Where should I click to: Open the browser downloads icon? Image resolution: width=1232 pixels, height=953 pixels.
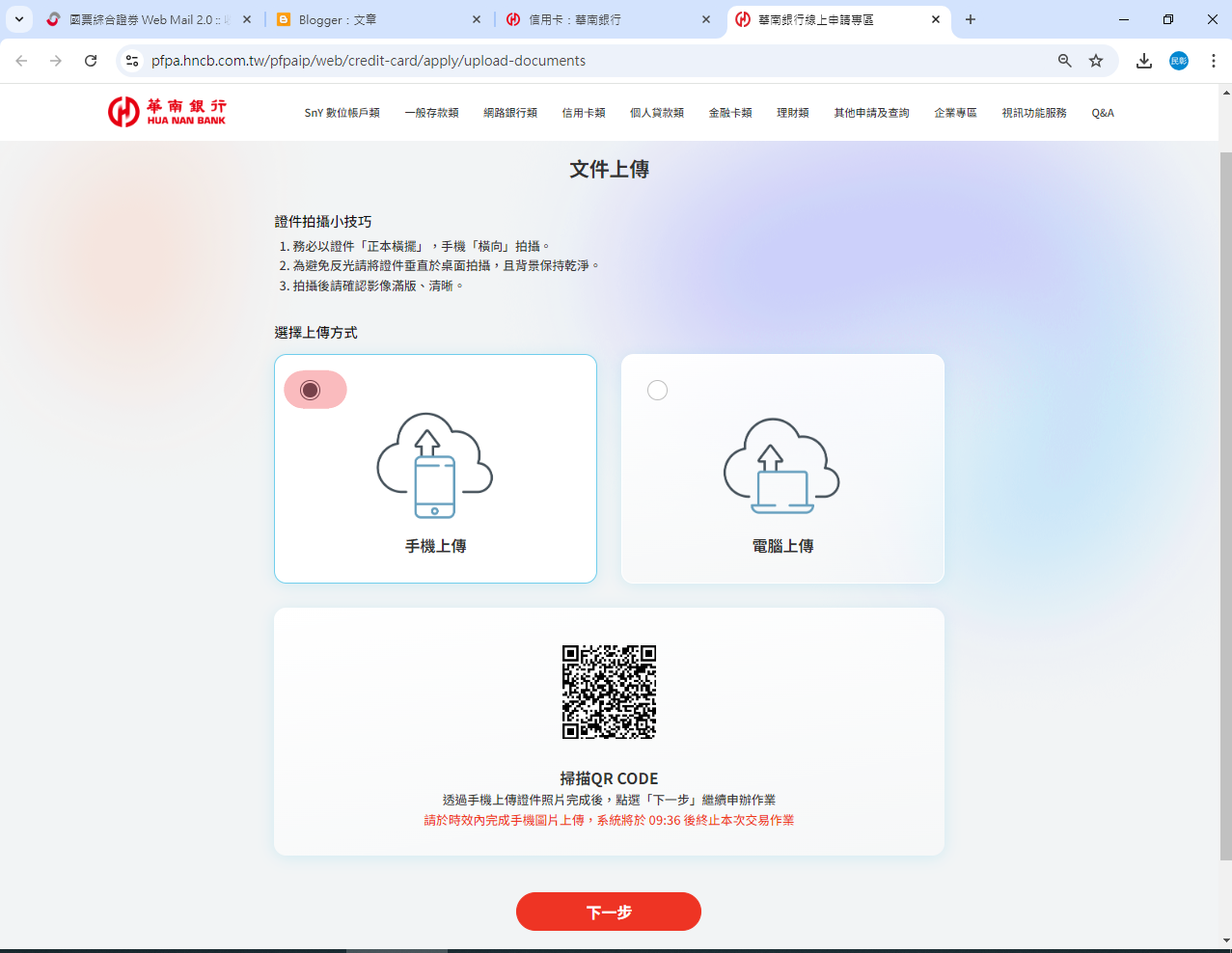(1144, 61)
